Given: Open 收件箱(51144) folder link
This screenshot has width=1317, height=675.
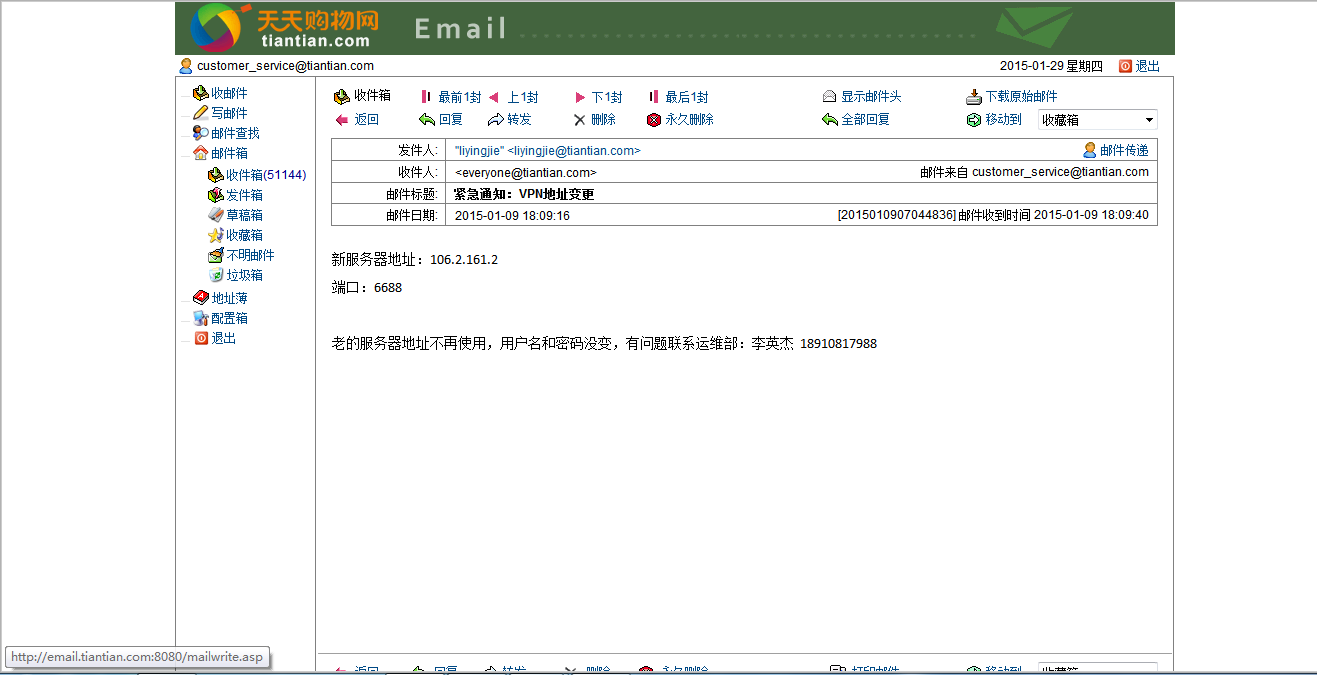Looking at the screenshot, I should [x=266, y=175].
